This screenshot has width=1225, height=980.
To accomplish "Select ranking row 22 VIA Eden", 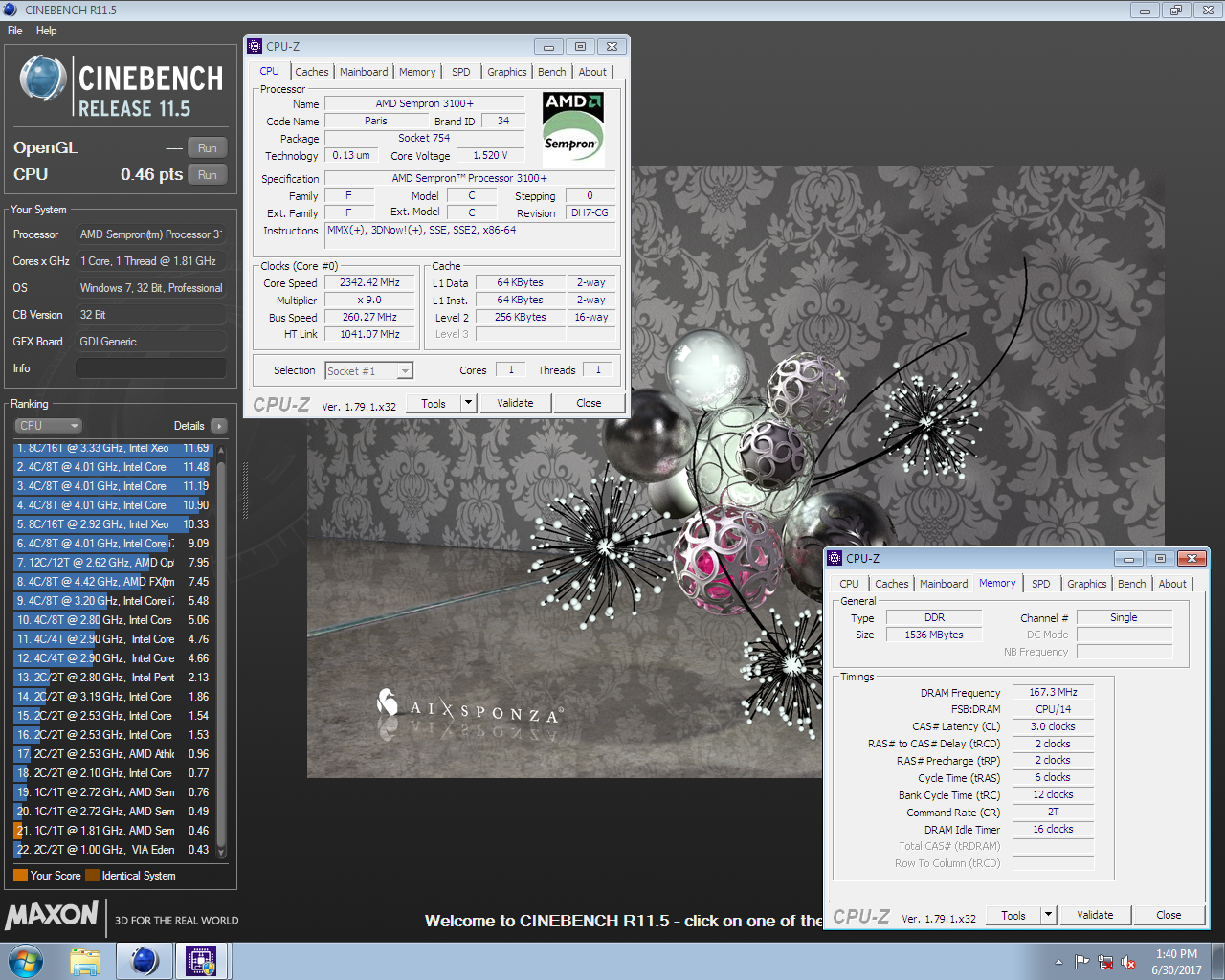I will coord(112,850).
